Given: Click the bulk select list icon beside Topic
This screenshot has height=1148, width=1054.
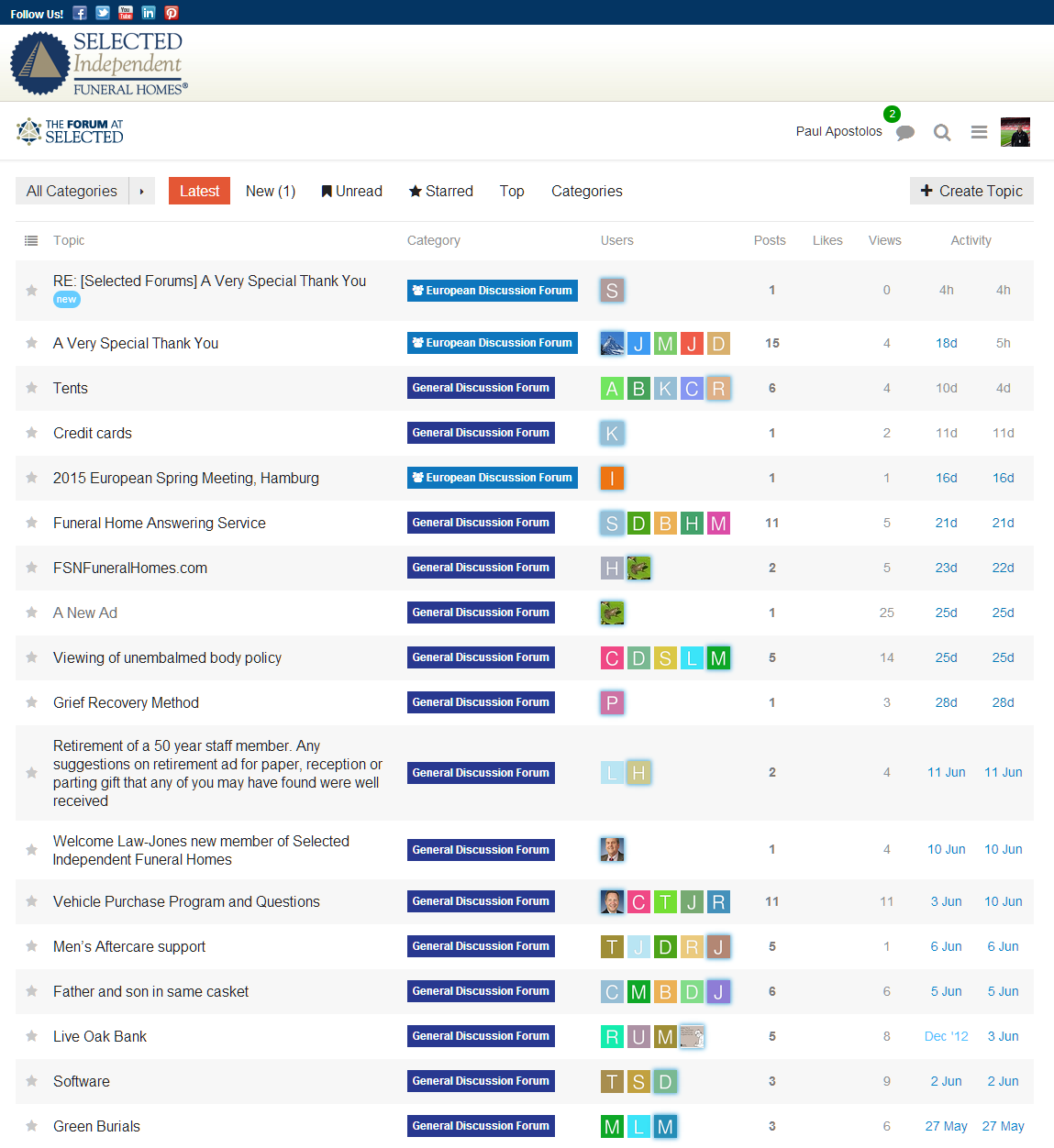Looking at the screenshot, I should tap(31, 240).
